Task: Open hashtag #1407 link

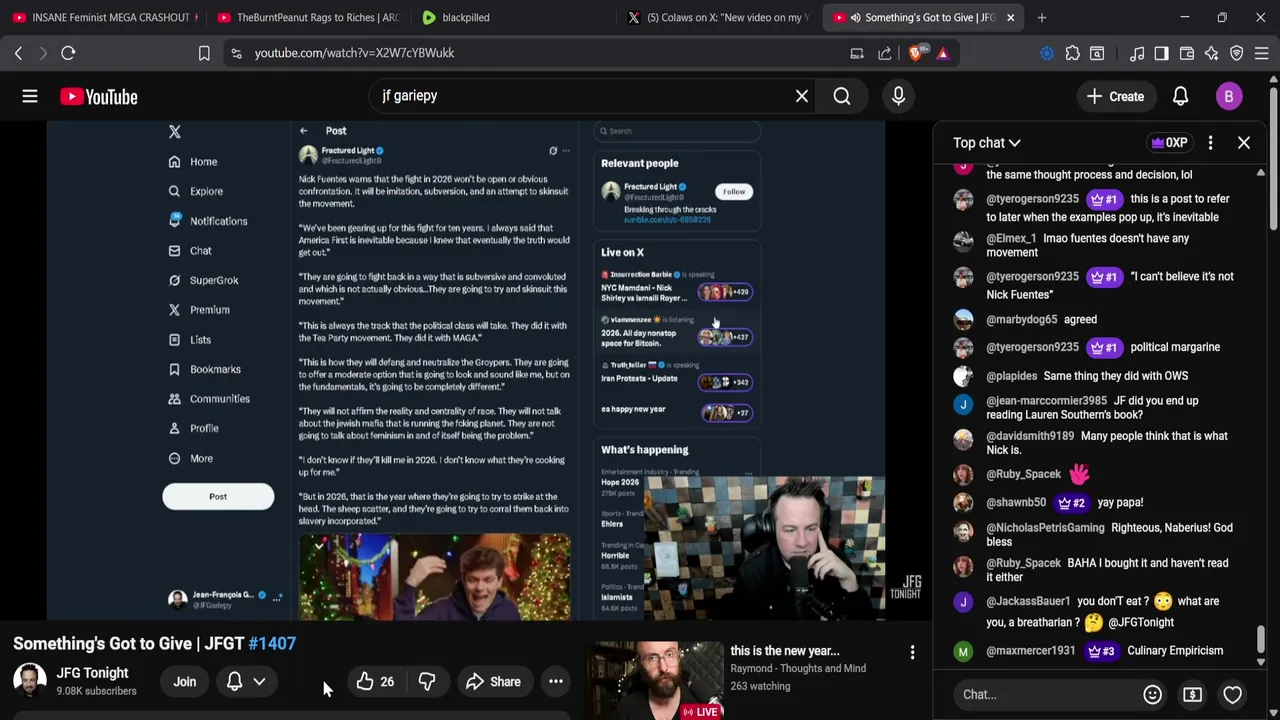Action: [x=272, y=644]
